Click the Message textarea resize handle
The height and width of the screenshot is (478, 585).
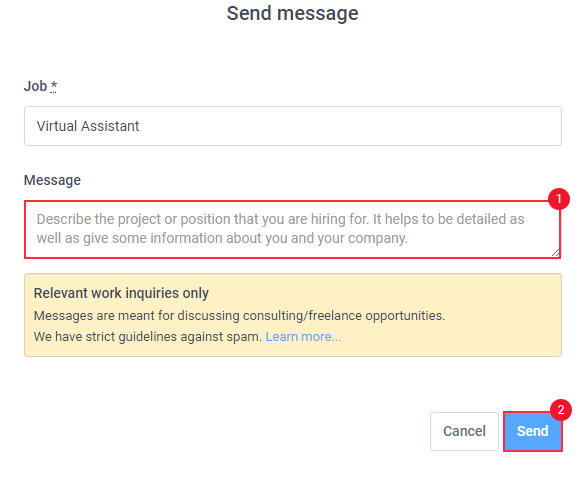click(x=555, y=253)
